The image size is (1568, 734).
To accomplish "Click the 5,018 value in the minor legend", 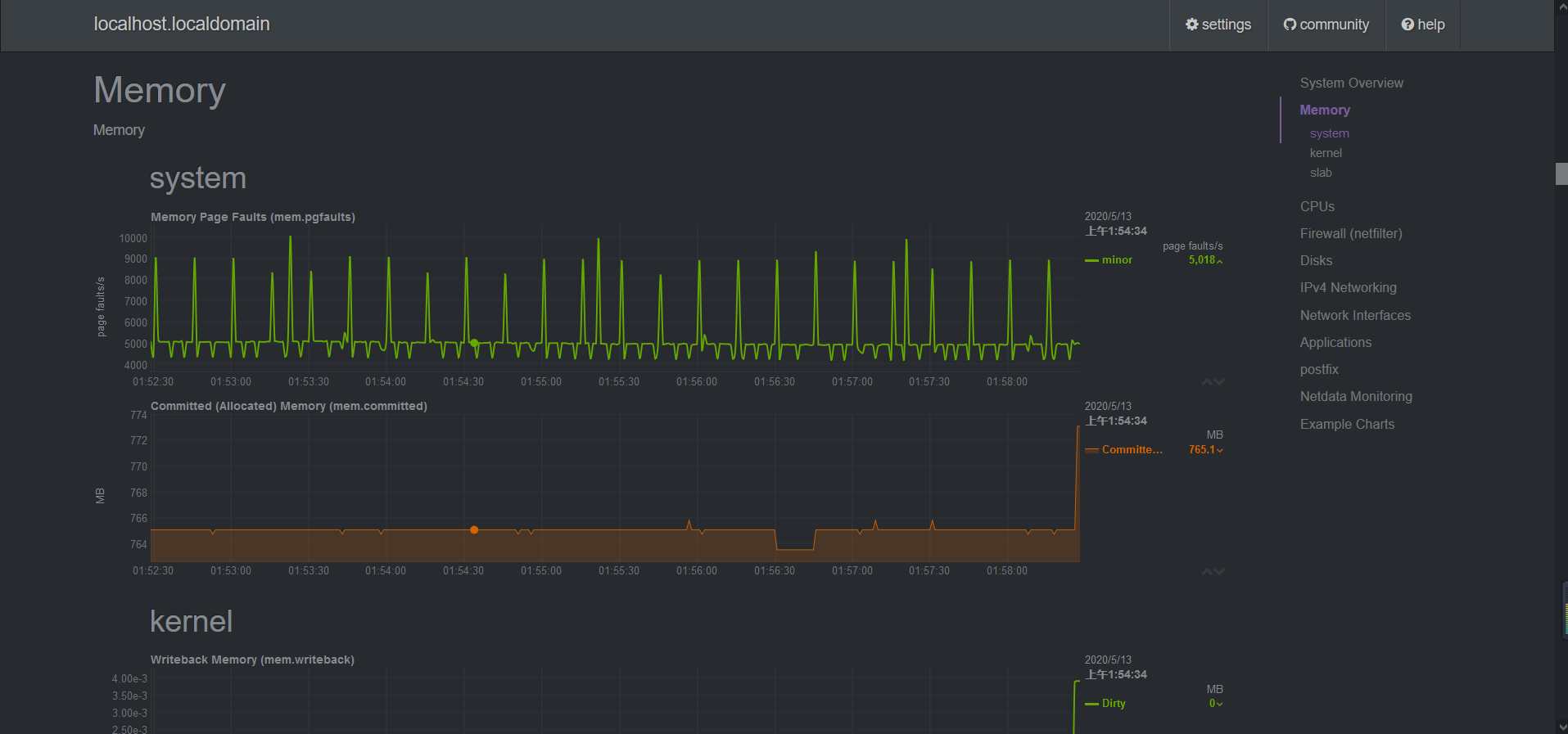I will 1202,260.
